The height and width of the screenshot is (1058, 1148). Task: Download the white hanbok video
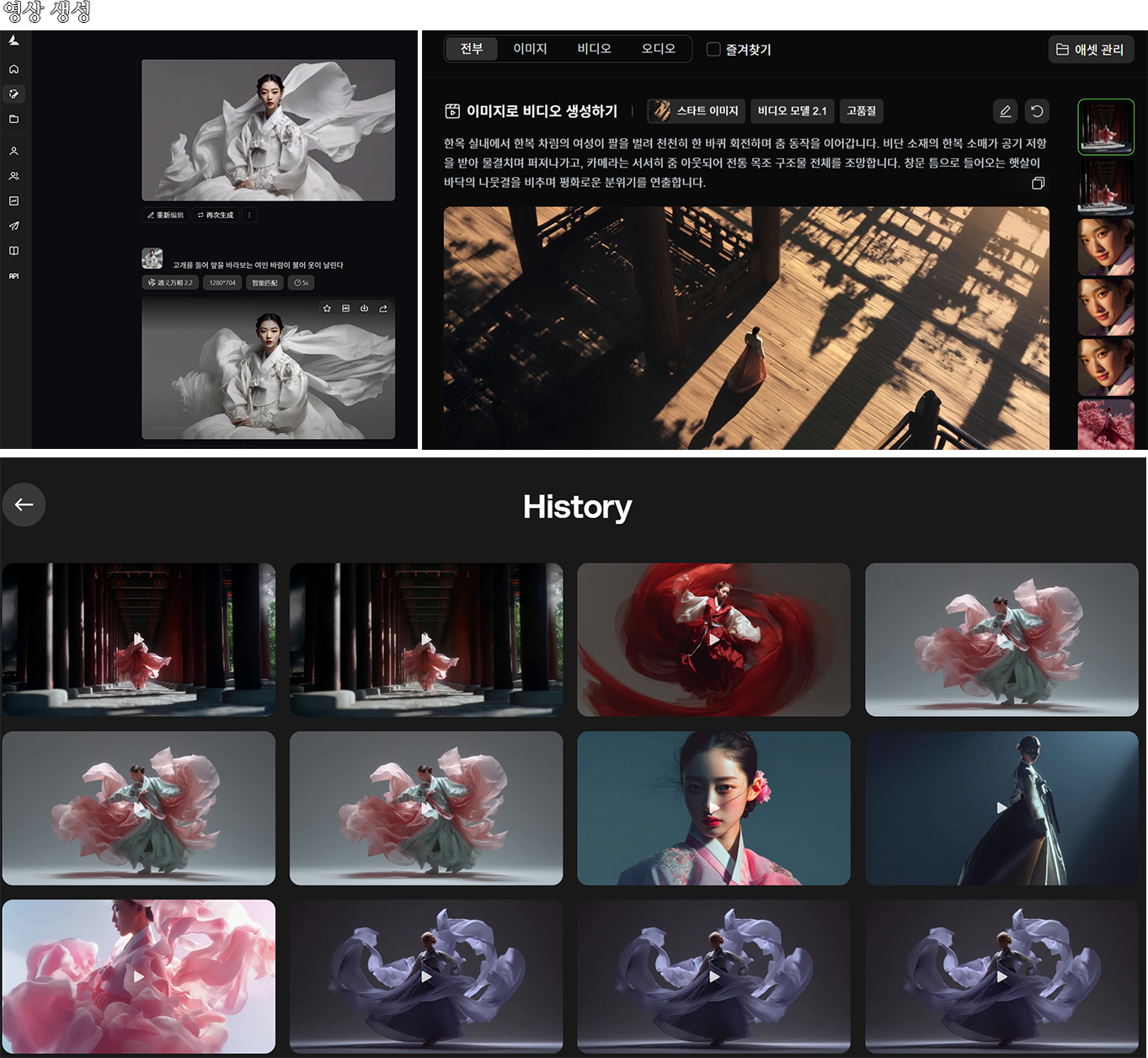pos(364,308)
